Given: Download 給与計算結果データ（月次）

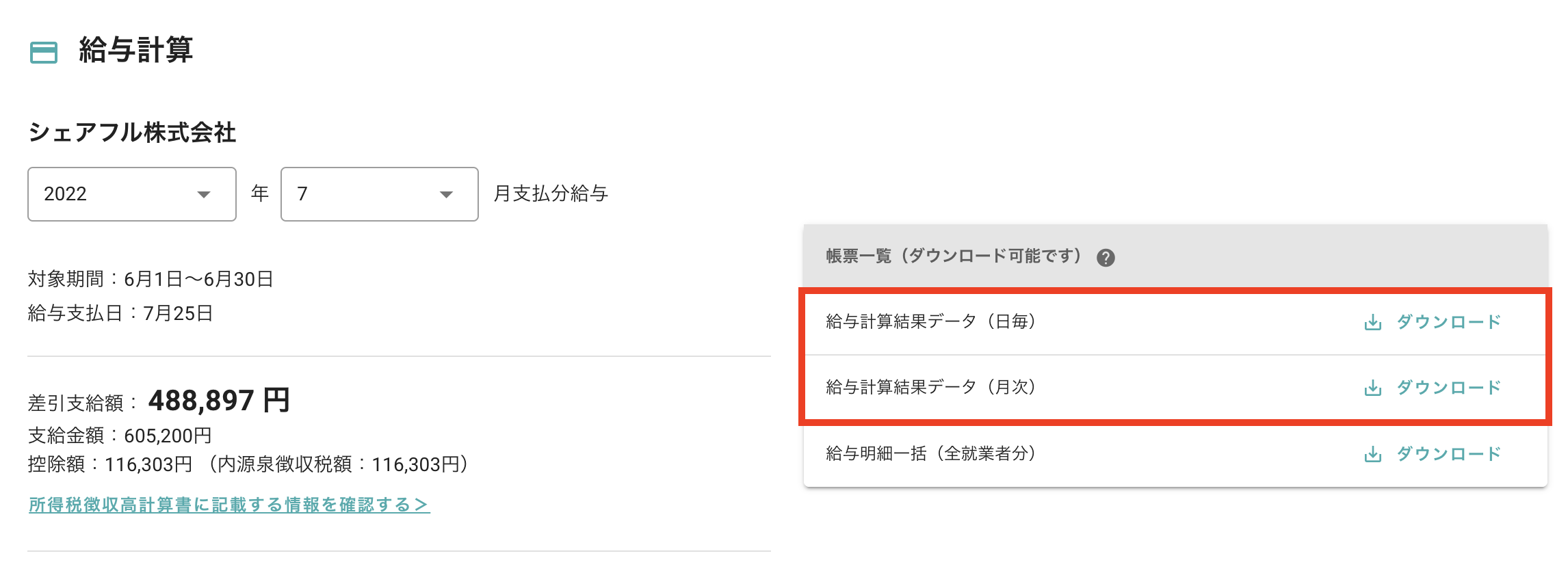Looking at the screenshot, I should coord(1448,388).
